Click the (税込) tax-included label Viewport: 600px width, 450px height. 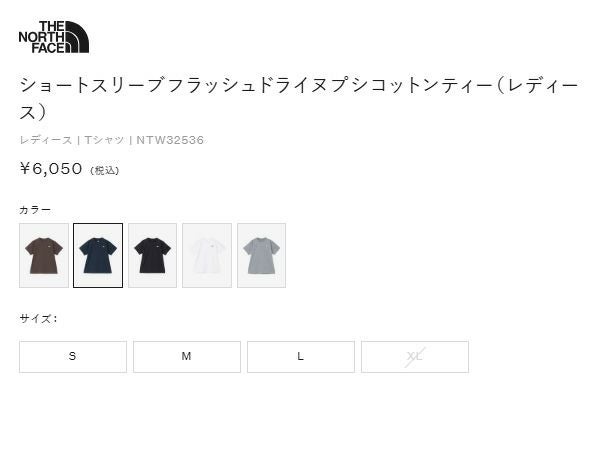pos(105,170)
